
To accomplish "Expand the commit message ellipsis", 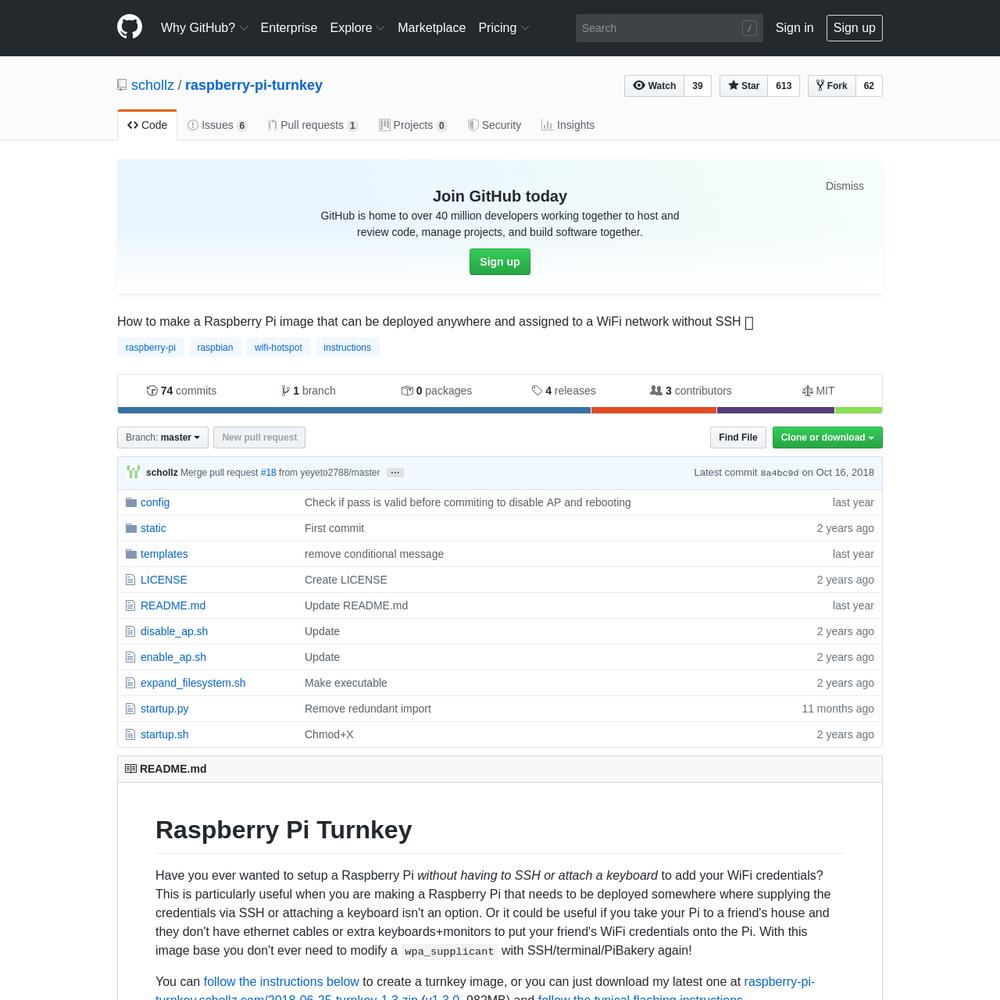I will pyautogui.click(x=395, y=473).
